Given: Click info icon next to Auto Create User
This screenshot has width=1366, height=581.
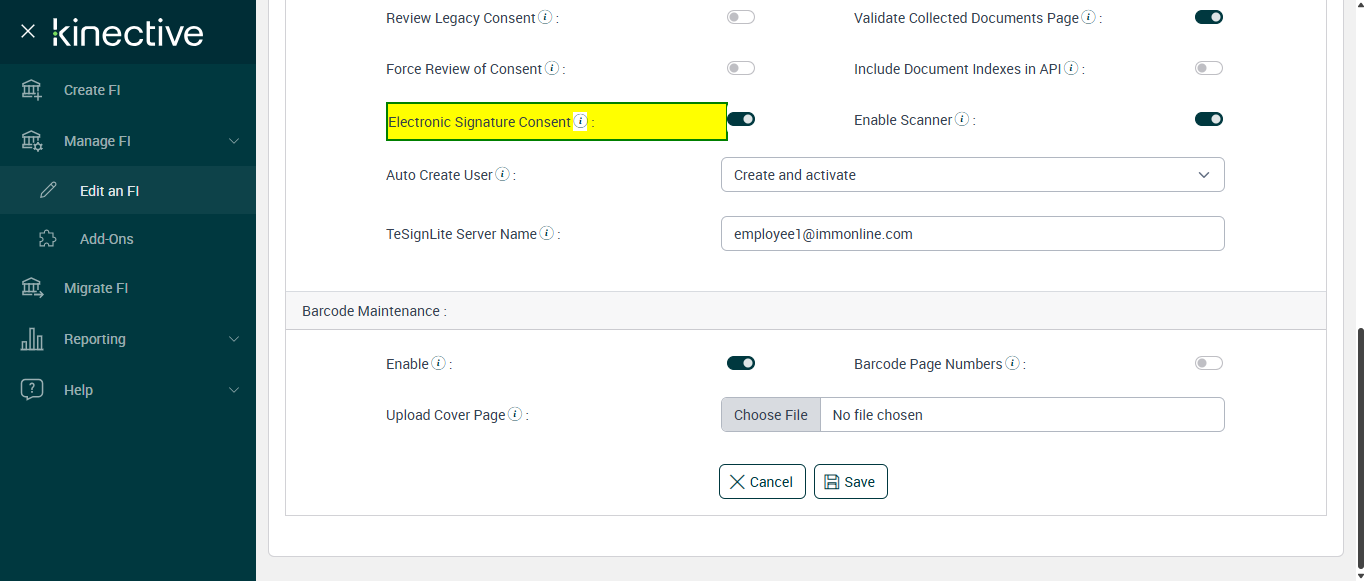Looking at the screenshot, I should (x=502, y=175).
